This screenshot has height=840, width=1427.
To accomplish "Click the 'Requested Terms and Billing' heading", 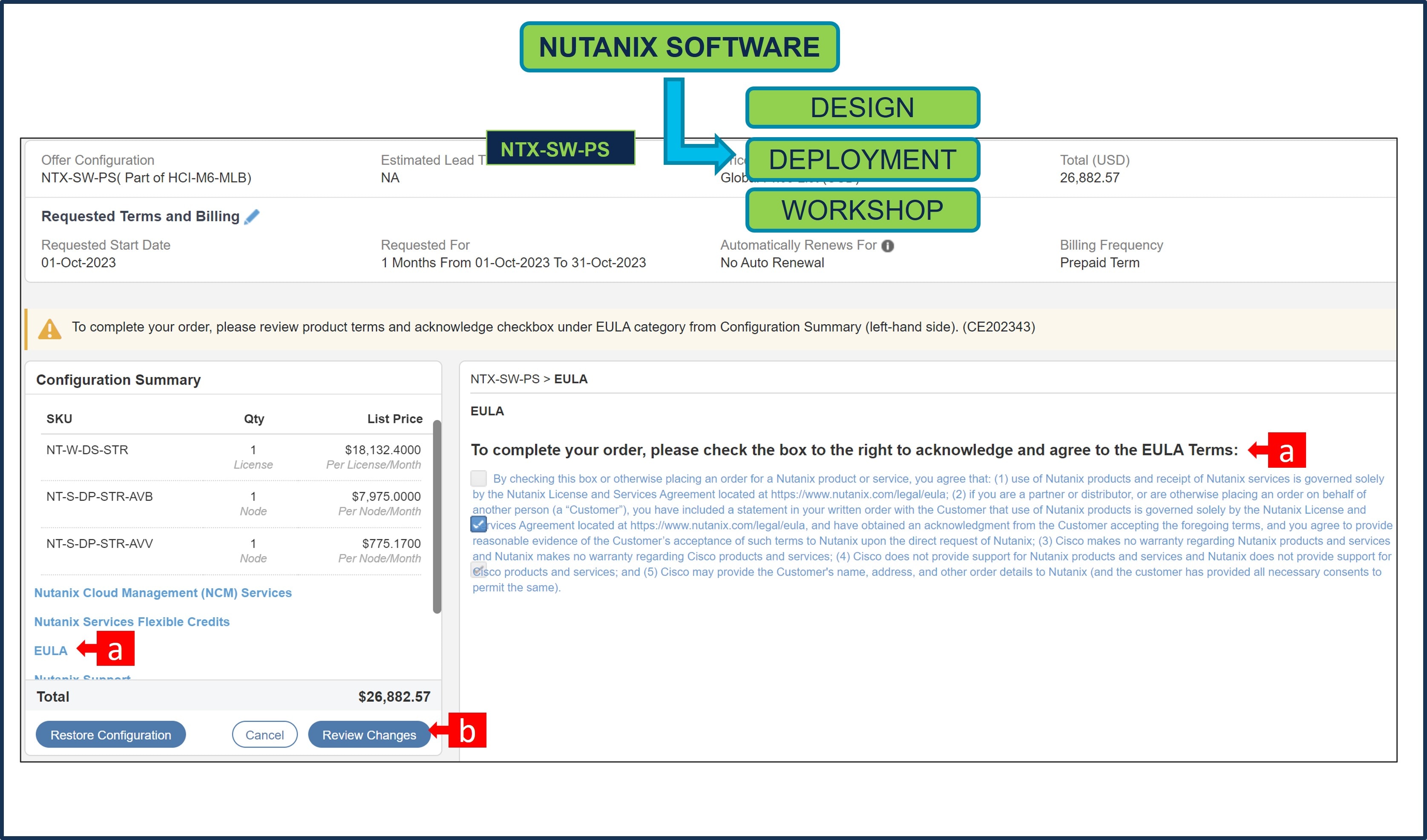I will point(141,216).
